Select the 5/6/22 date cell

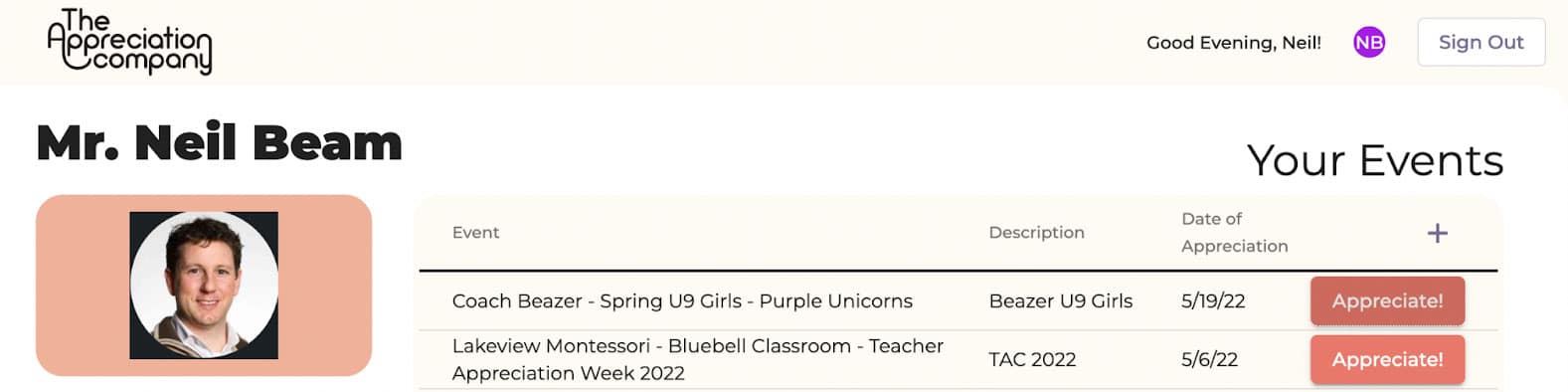1209,359
